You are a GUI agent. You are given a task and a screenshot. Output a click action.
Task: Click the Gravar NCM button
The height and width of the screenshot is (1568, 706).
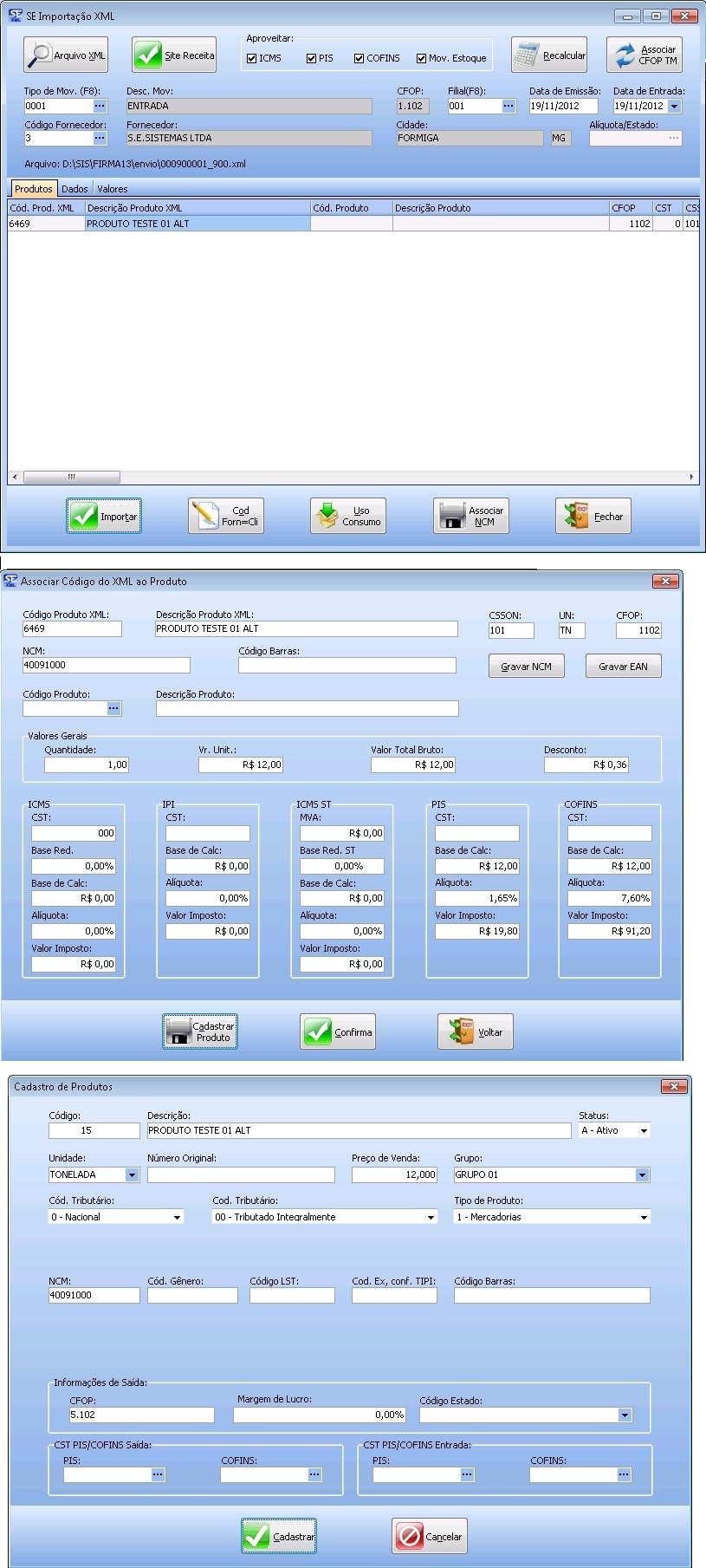(526, 667)
